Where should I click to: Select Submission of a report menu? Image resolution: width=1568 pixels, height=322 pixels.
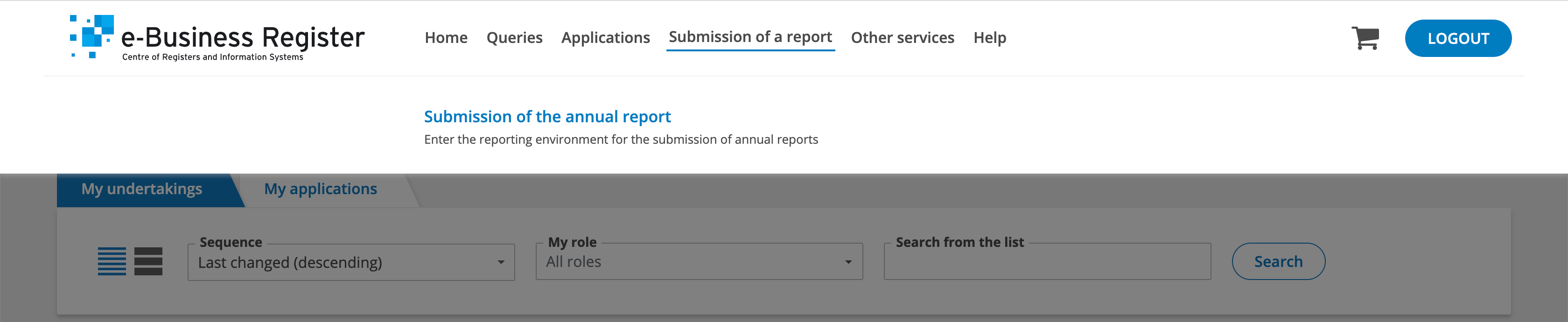[x=750, y=37]
